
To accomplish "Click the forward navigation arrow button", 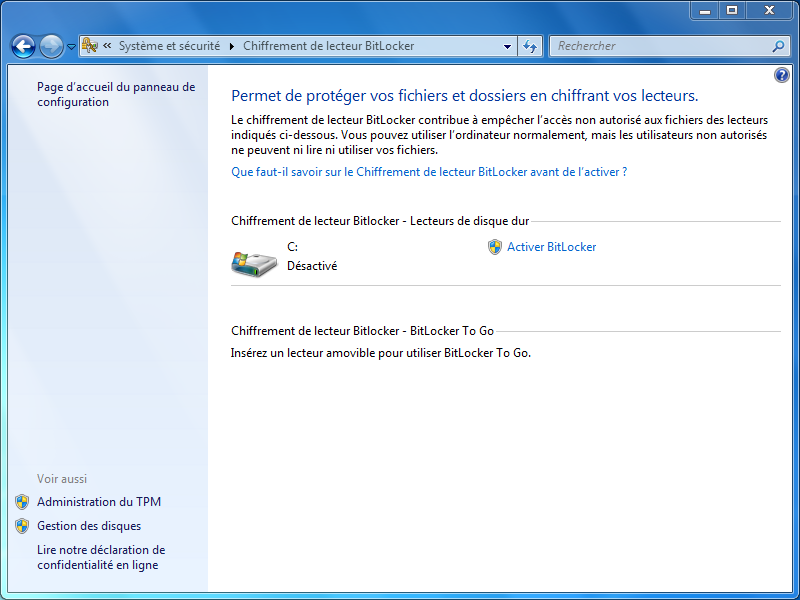I will (51, 46).
